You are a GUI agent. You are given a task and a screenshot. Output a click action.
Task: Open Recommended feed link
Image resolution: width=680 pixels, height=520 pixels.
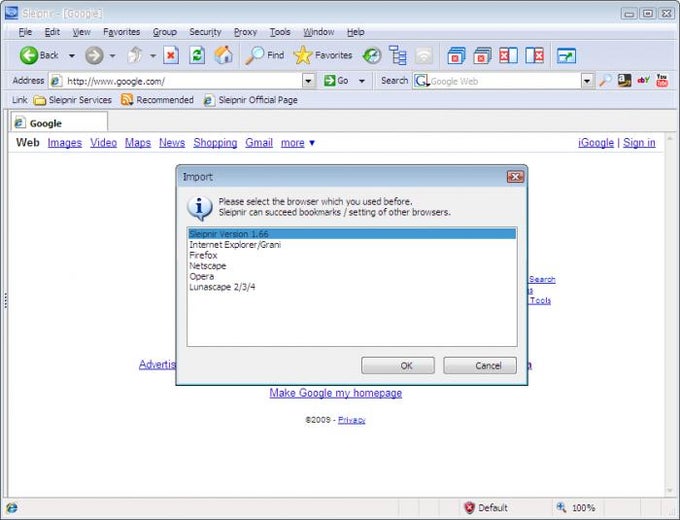pos(157,100)
